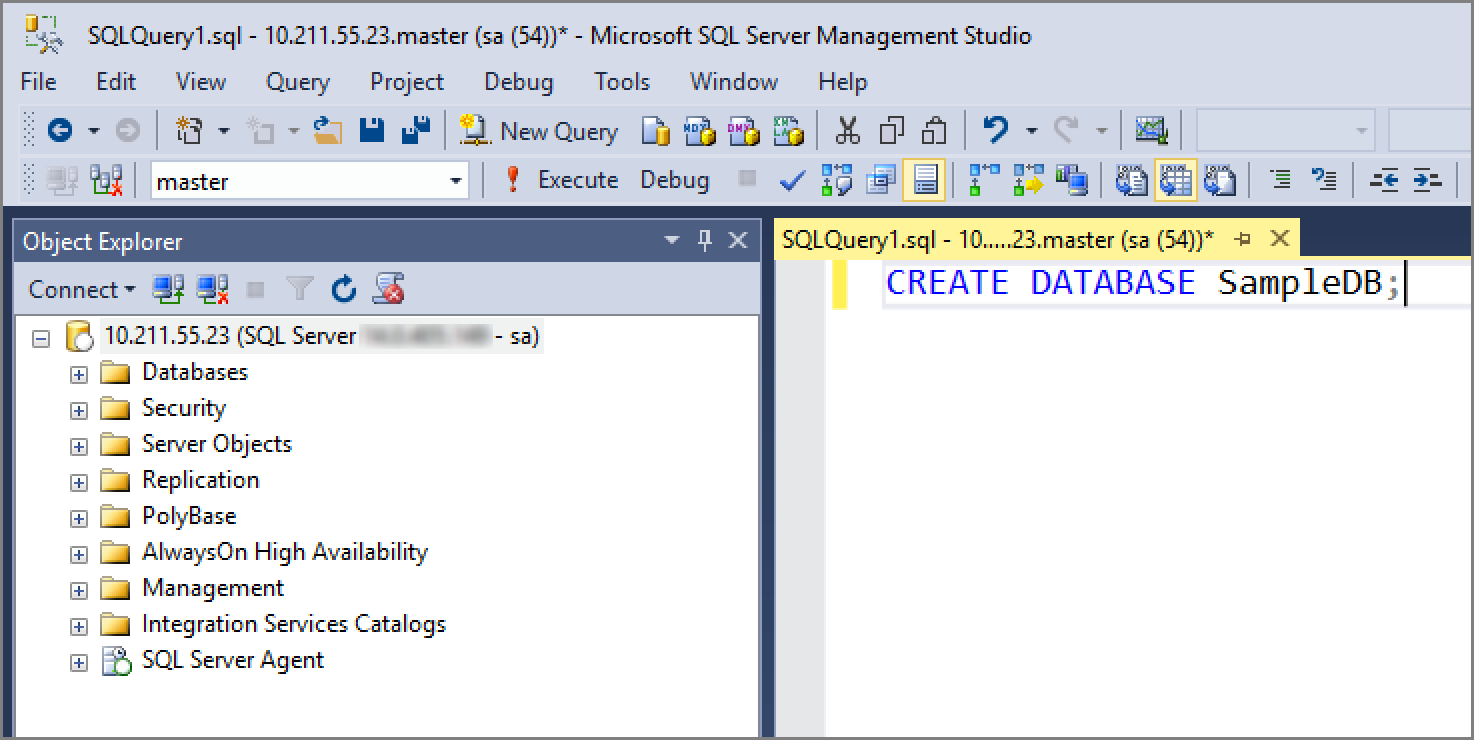Open the master database dropdown

click(x=456, y=180)
